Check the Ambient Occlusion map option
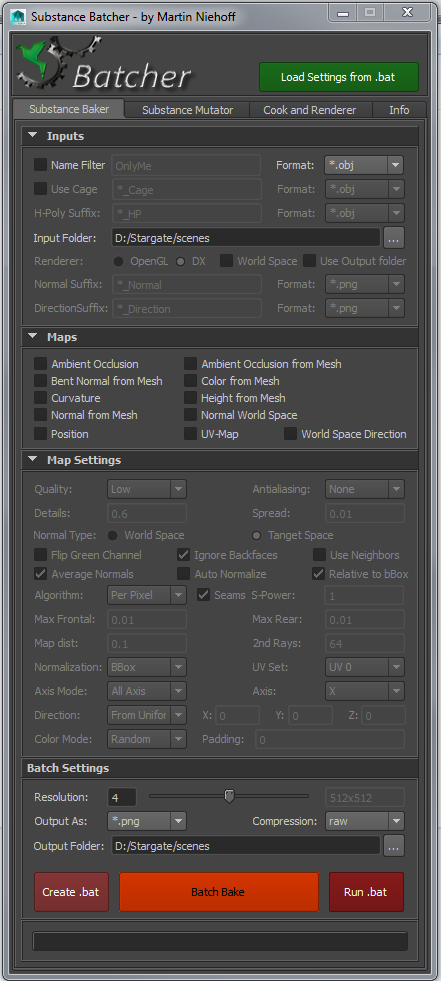The width and height of the screenshot is (441, 981). (x=41, y=363)
